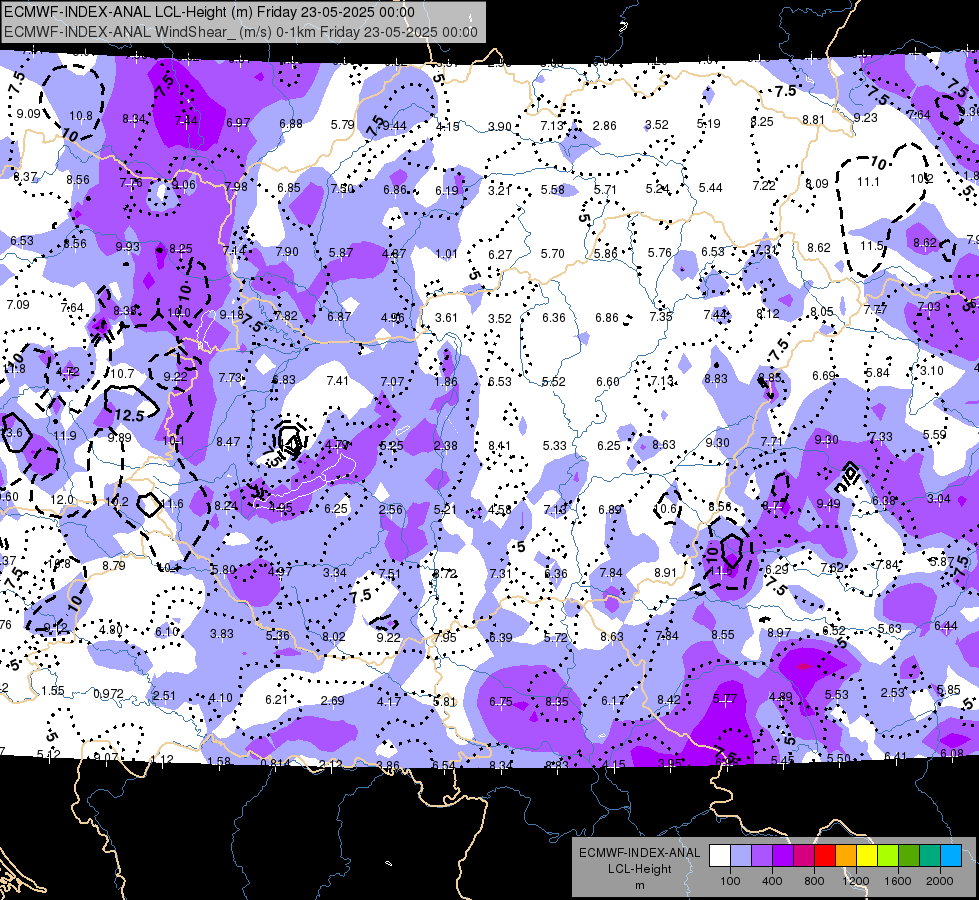Click the light purple legend swatch
The width and height of the screenshot is (979, 900).
pos(762,856)
